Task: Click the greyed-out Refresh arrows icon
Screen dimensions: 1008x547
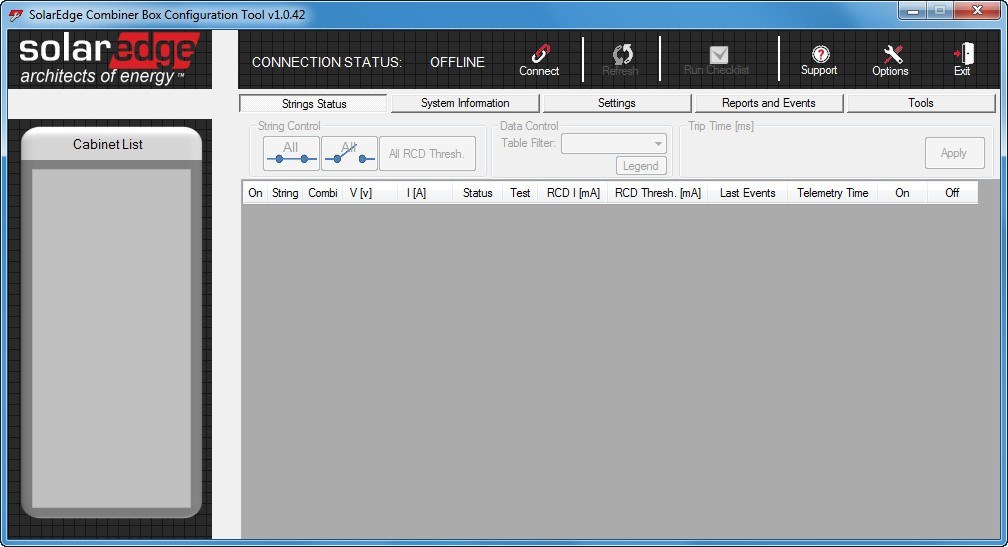Action: point(622,54)
